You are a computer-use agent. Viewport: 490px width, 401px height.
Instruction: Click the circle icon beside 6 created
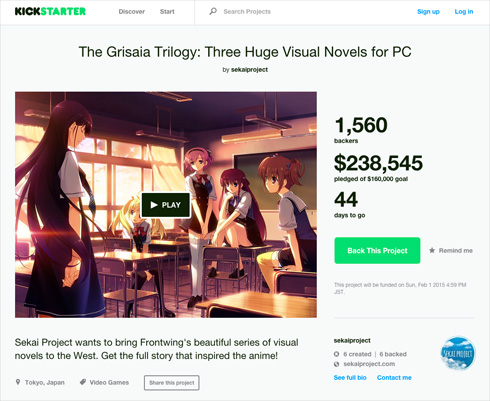pos(337,354)
